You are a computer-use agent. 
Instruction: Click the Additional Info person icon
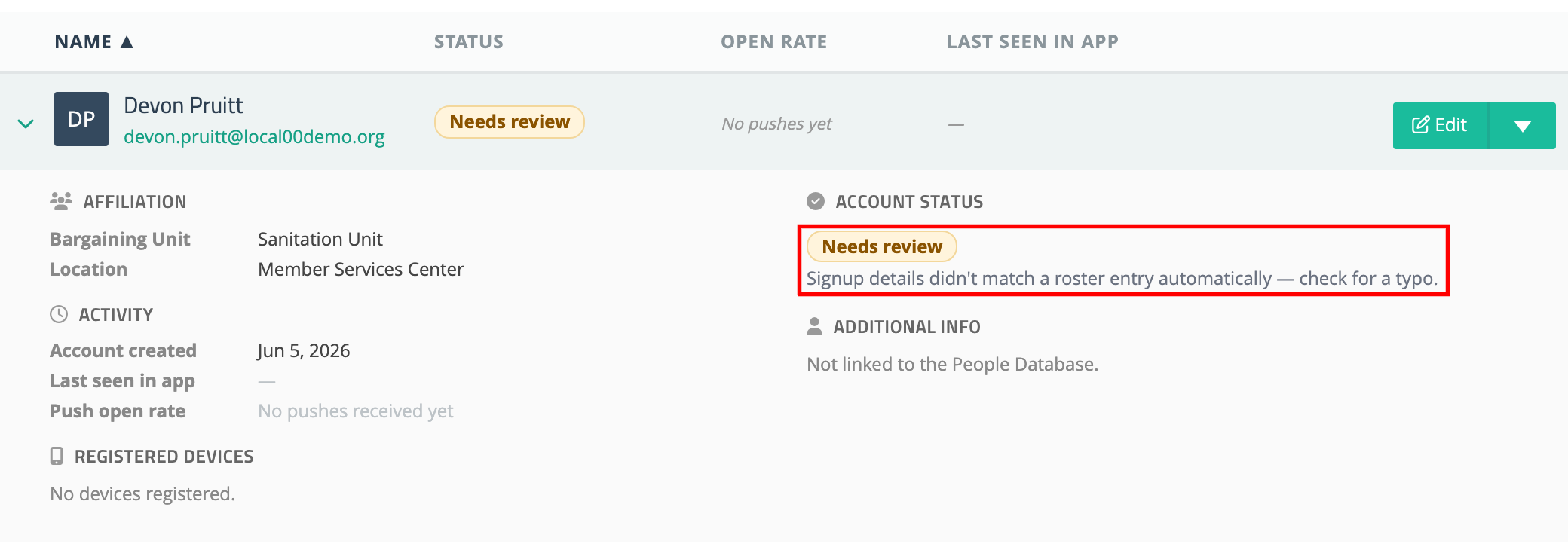(x=815, y=326)
